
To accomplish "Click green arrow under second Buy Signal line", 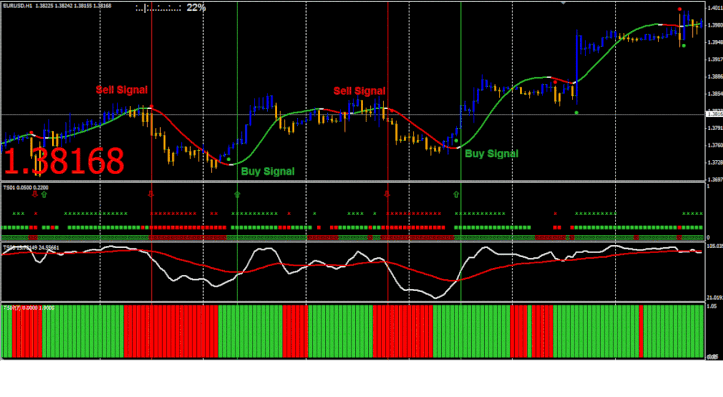I will click(456, 195).
